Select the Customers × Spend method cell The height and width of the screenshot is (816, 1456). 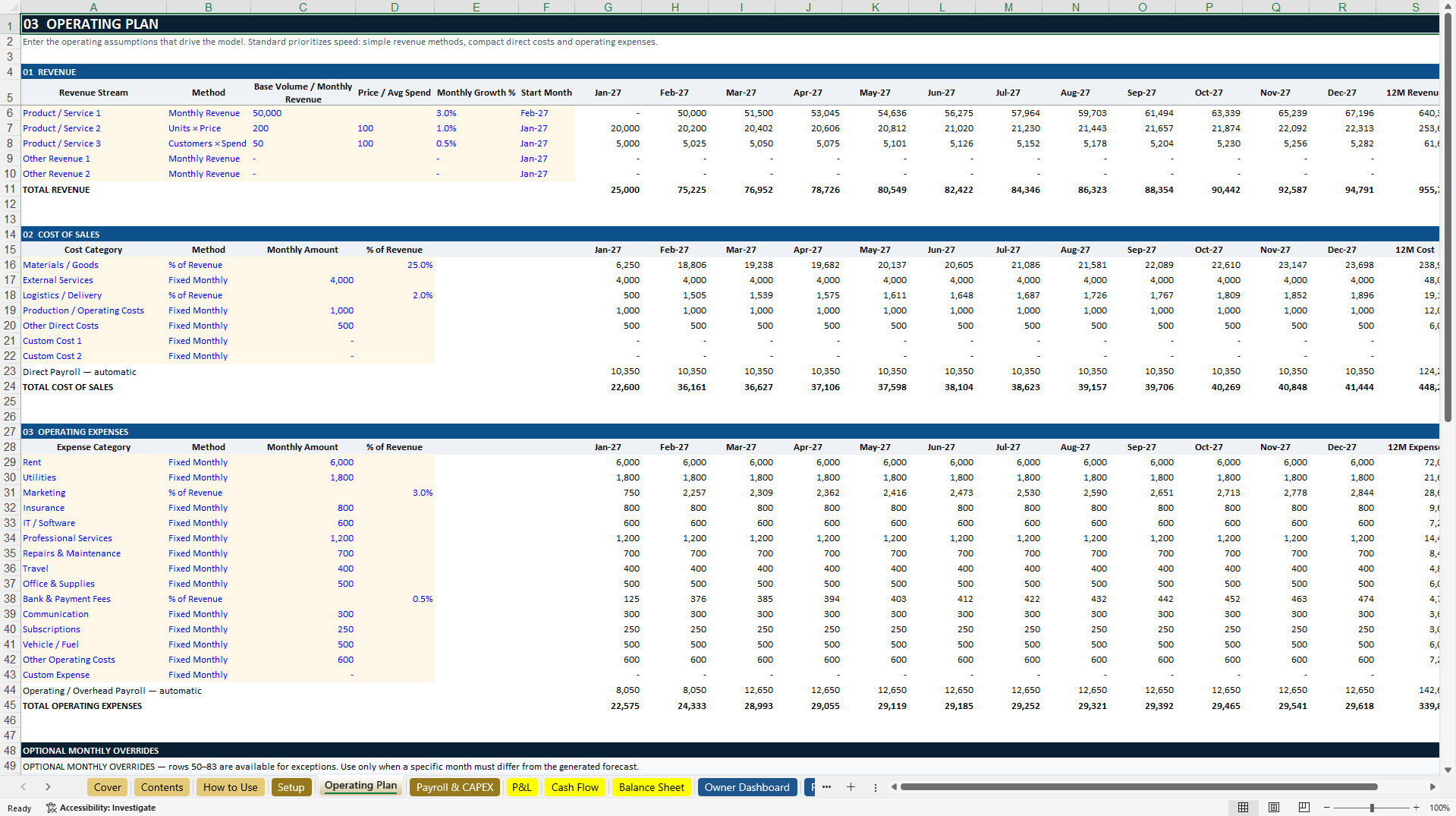(x=208, y=143)
